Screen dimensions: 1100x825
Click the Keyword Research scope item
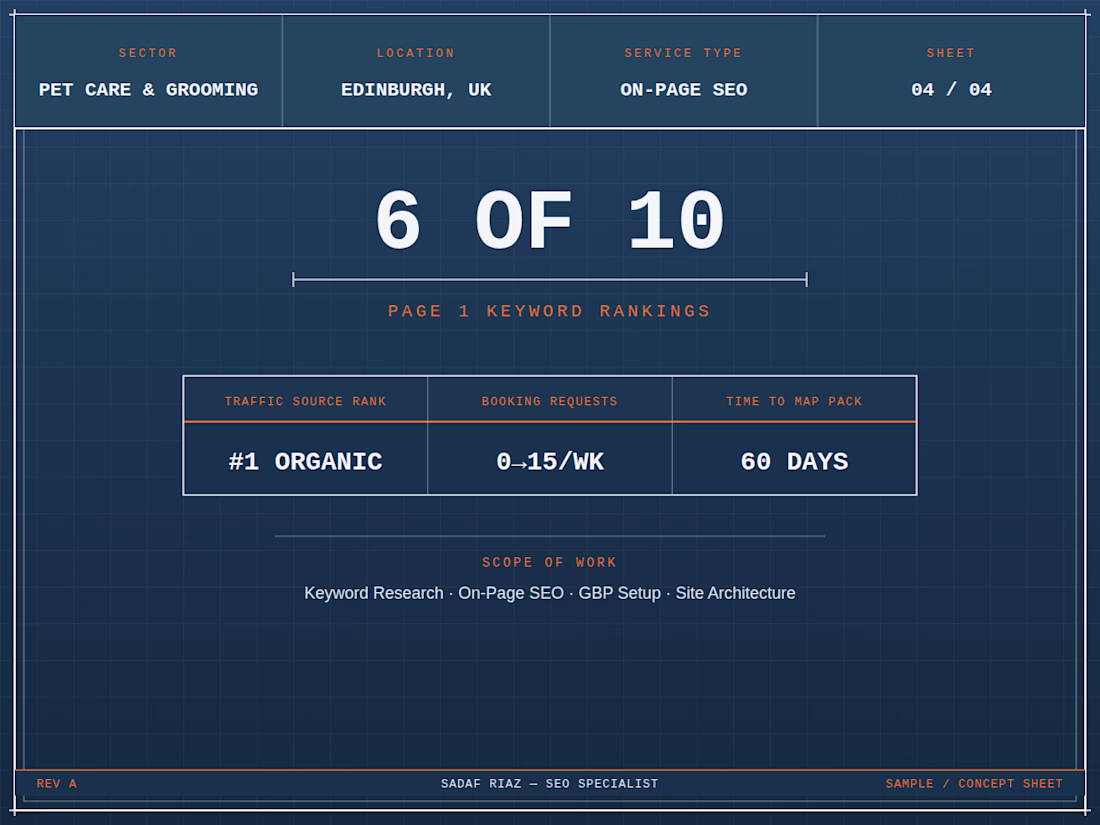(374, 593)
